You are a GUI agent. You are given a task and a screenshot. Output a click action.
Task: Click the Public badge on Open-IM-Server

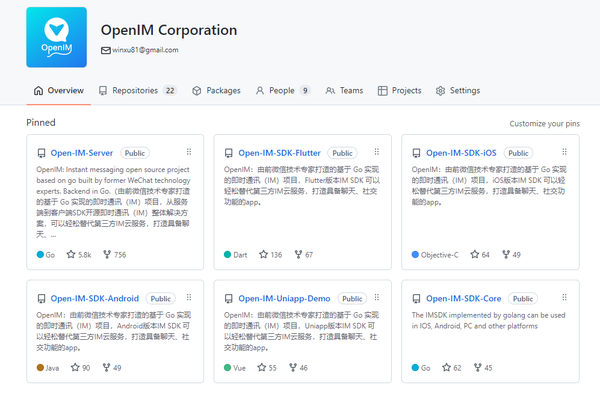[x=135, y=153]
